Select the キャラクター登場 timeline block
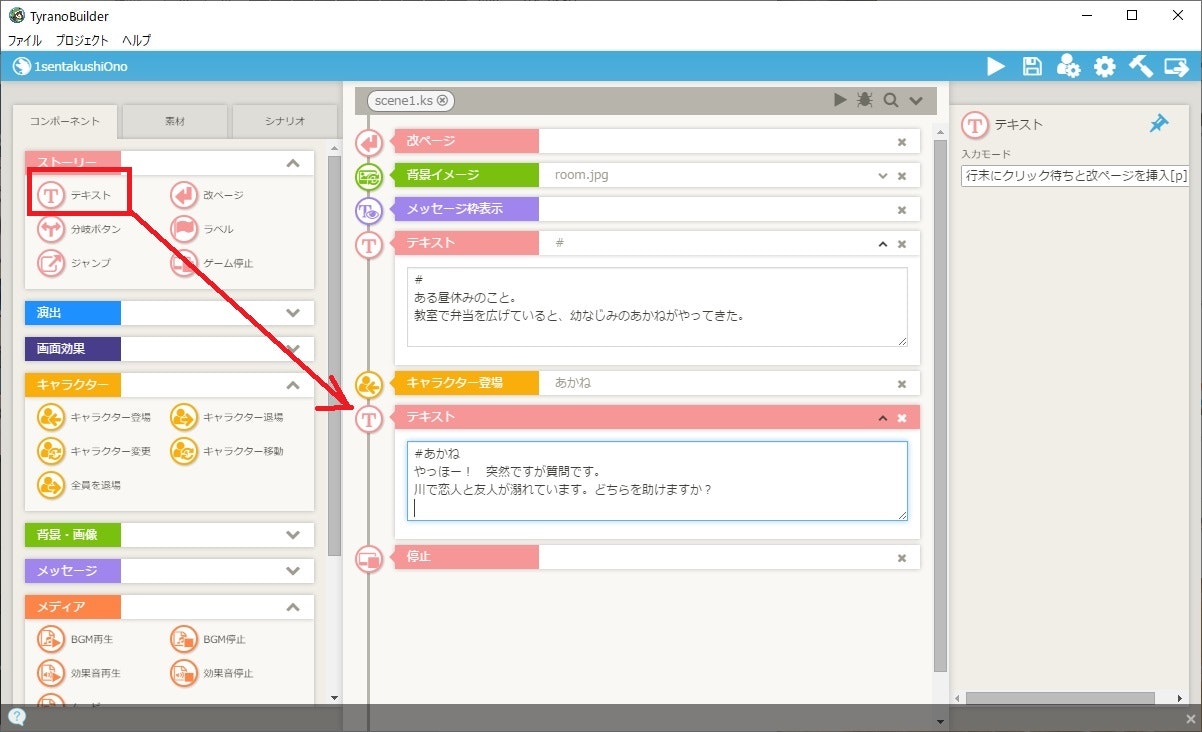This screenshot has height=732, width=1202. click(x=656, y=383)
